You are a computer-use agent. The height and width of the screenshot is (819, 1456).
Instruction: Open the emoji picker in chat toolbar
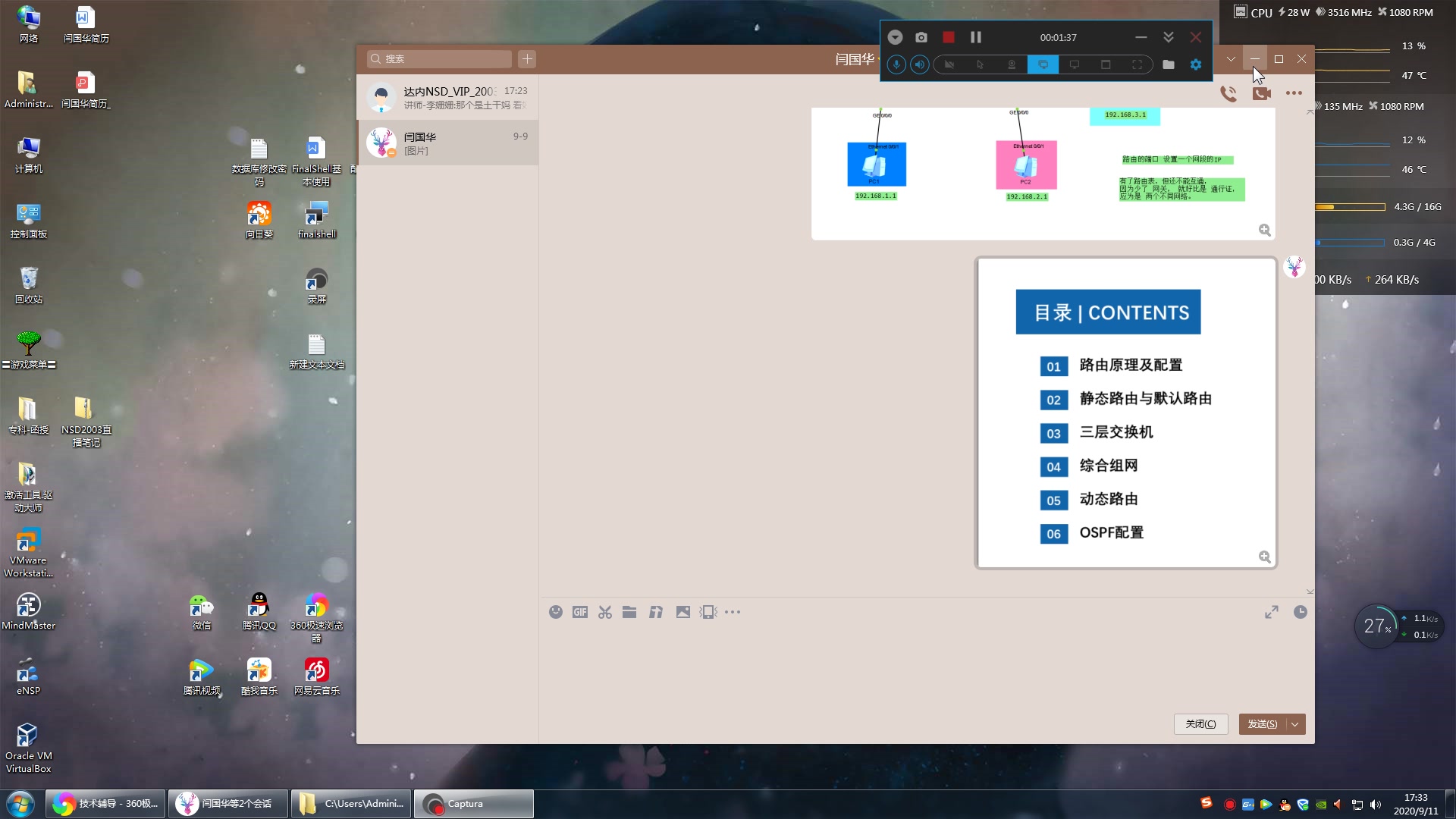(x=556, y=612)
